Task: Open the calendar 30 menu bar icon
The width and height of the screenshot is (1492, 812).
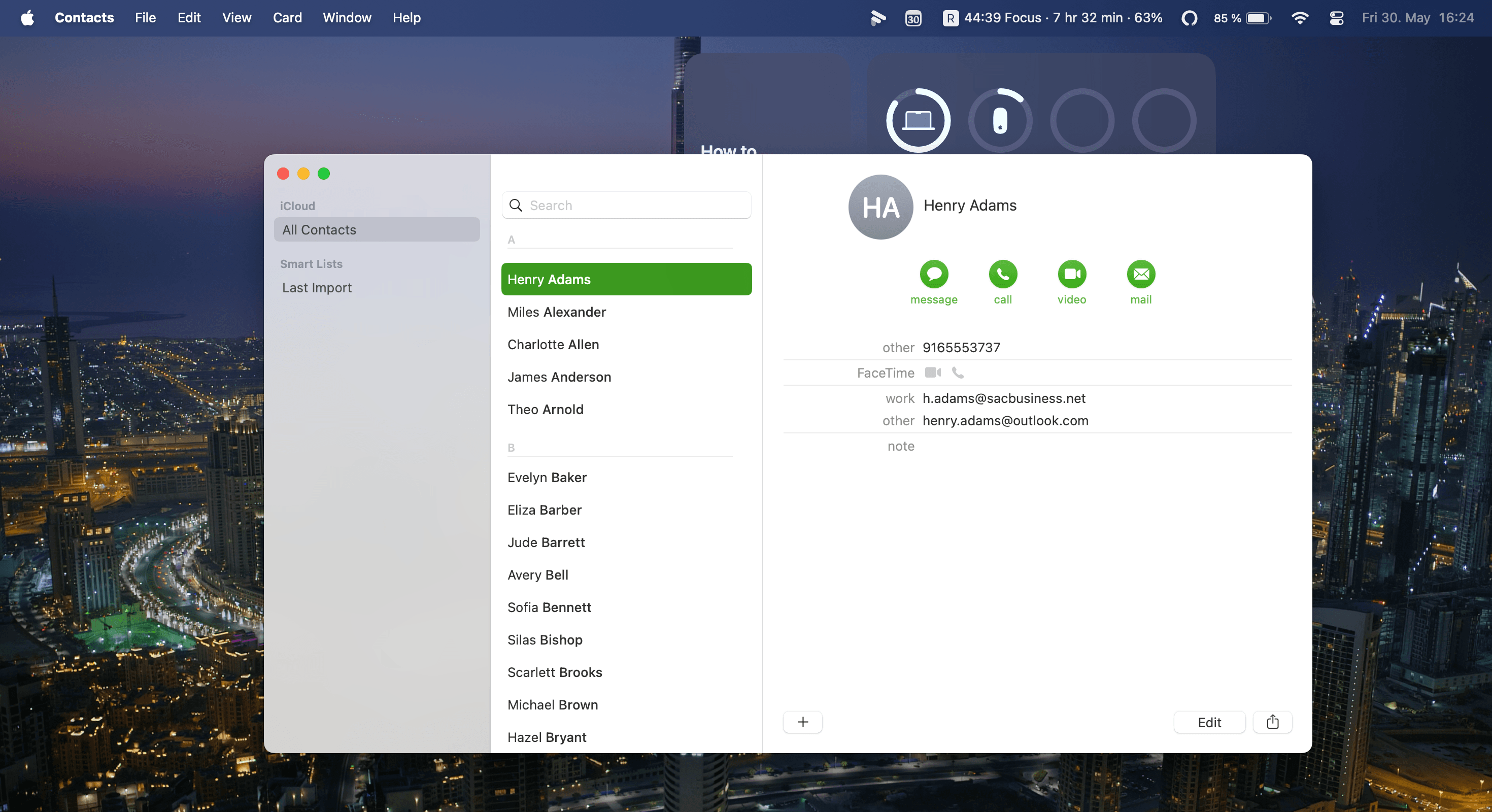Action: (x=913, y=18)
